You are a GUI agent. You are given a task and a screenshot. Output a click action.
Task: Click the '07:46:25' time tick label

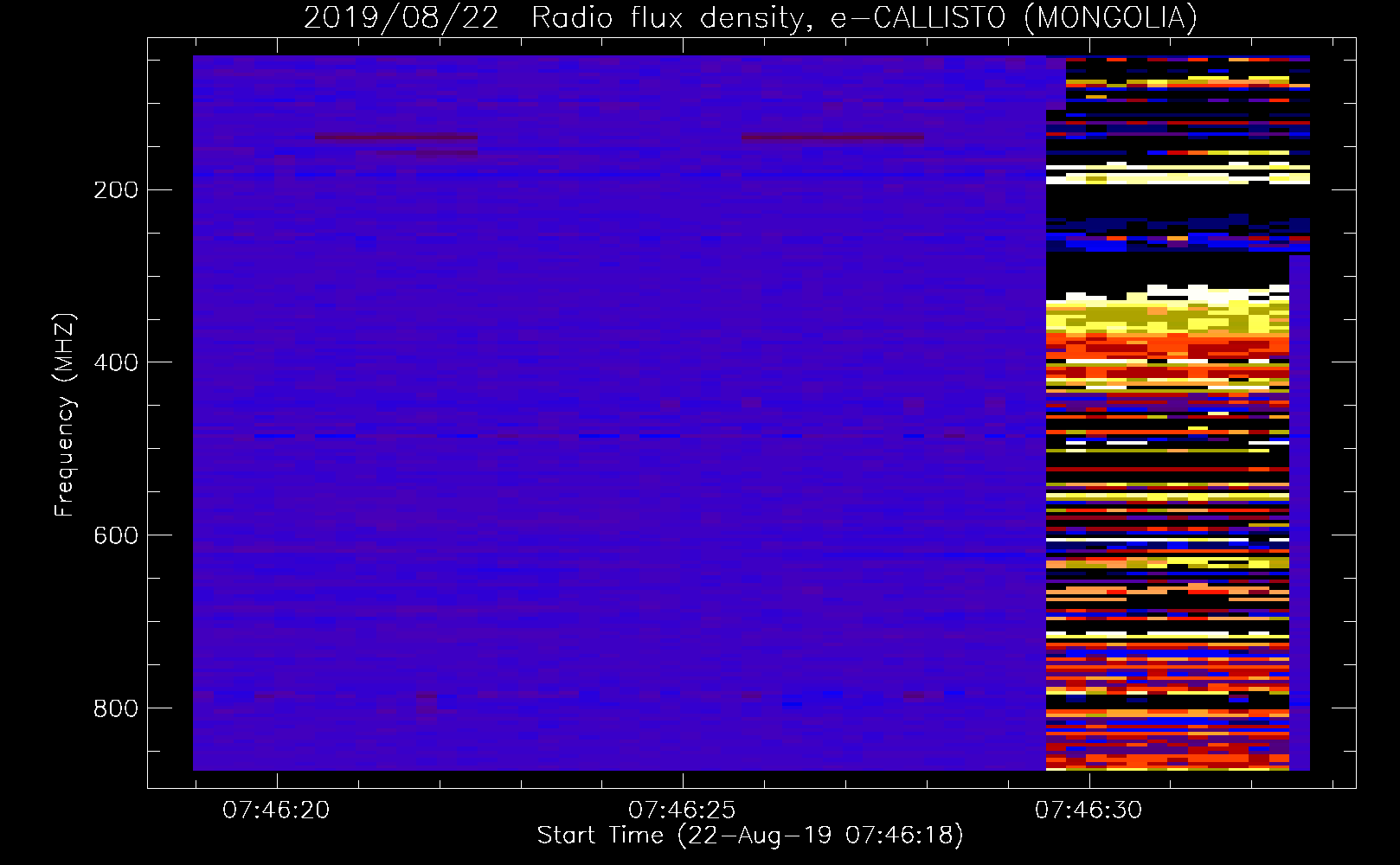pos(682,811)
